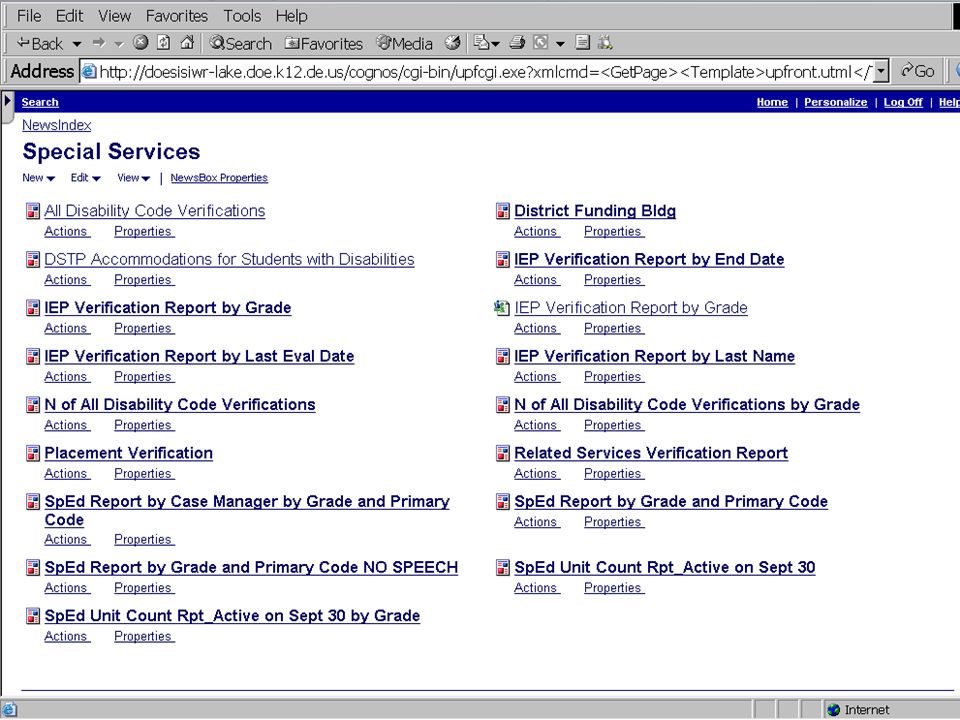
Task: Click the icon beside District Funding Bldg
Action: point(503,211)
